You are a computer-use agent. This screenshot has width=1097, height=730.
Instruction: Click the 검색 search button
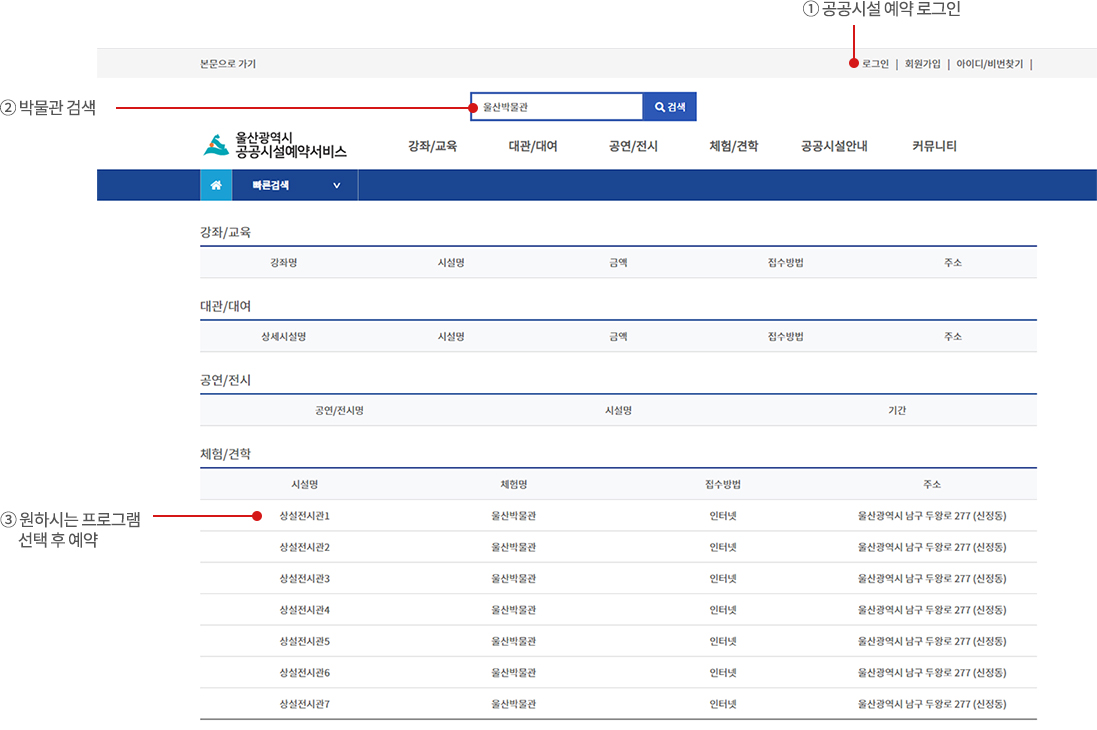[x=670, y=106]
